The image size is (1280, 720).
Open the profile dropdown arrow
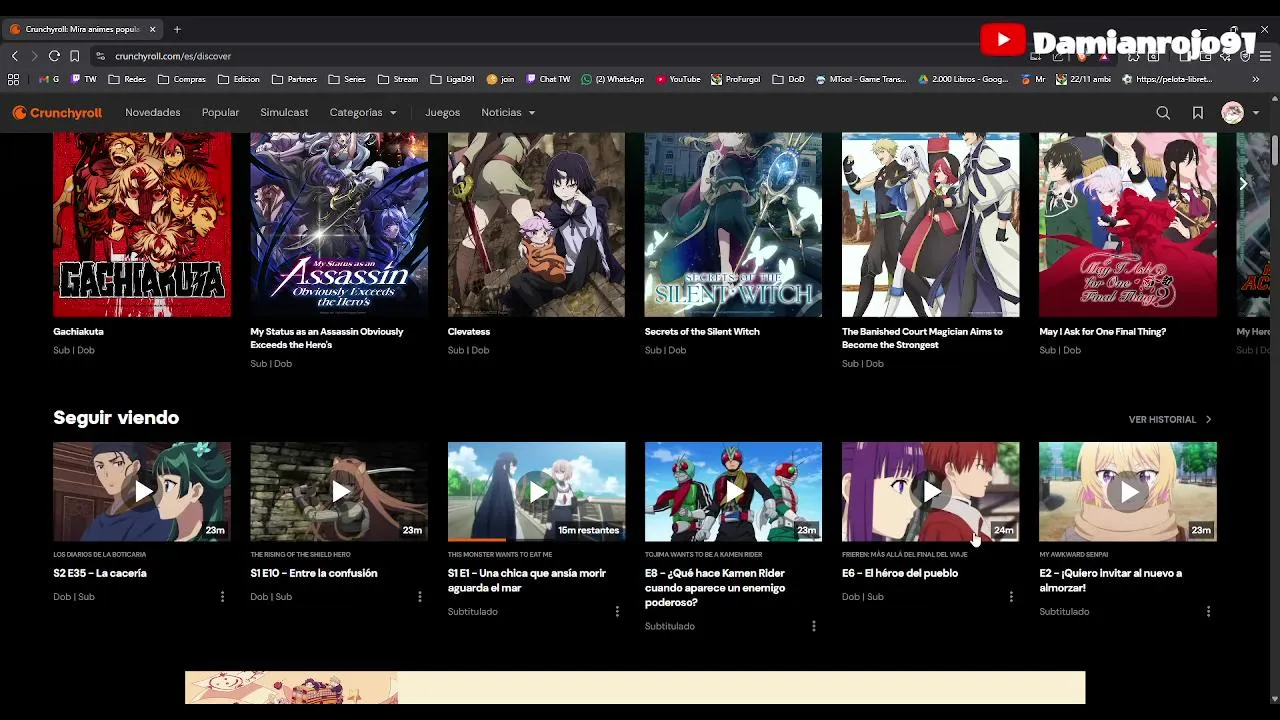1256,113
